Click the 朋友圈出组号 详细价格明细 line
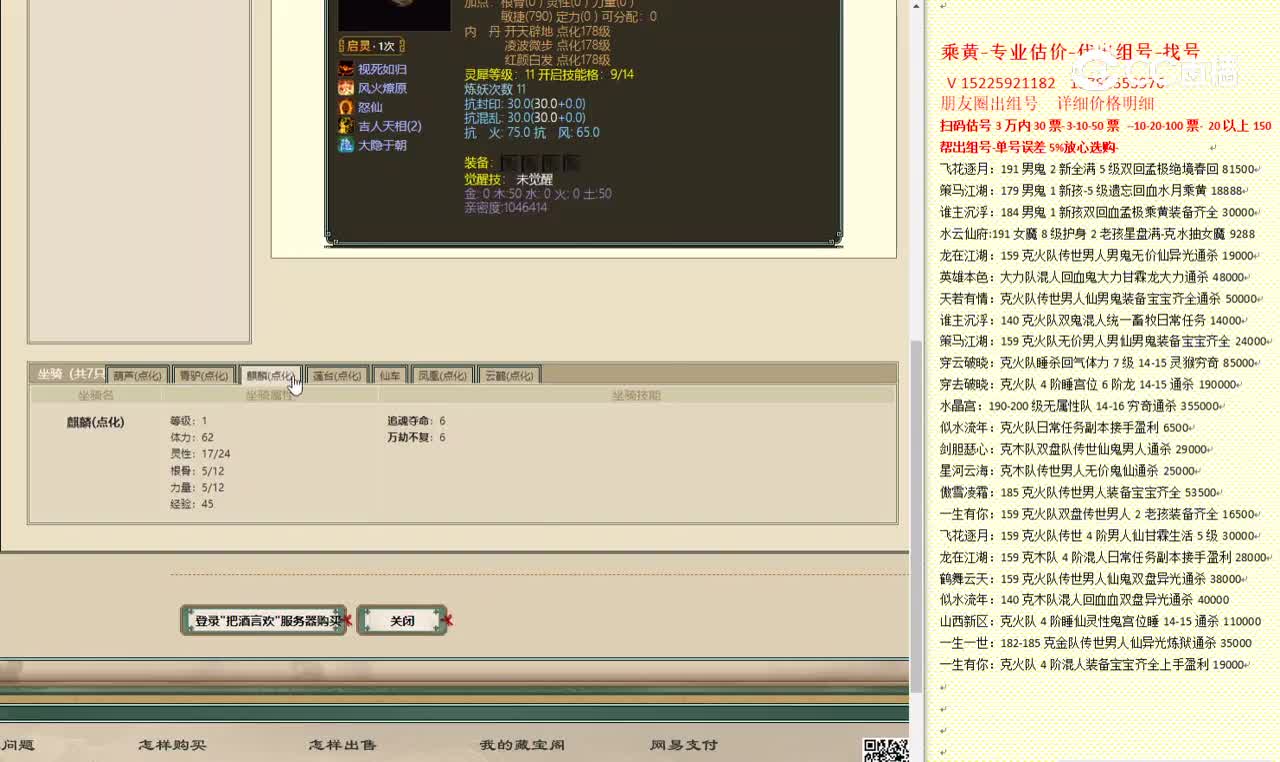Viewport: 1280px width, 762px height. click(x=1047, y=103)
